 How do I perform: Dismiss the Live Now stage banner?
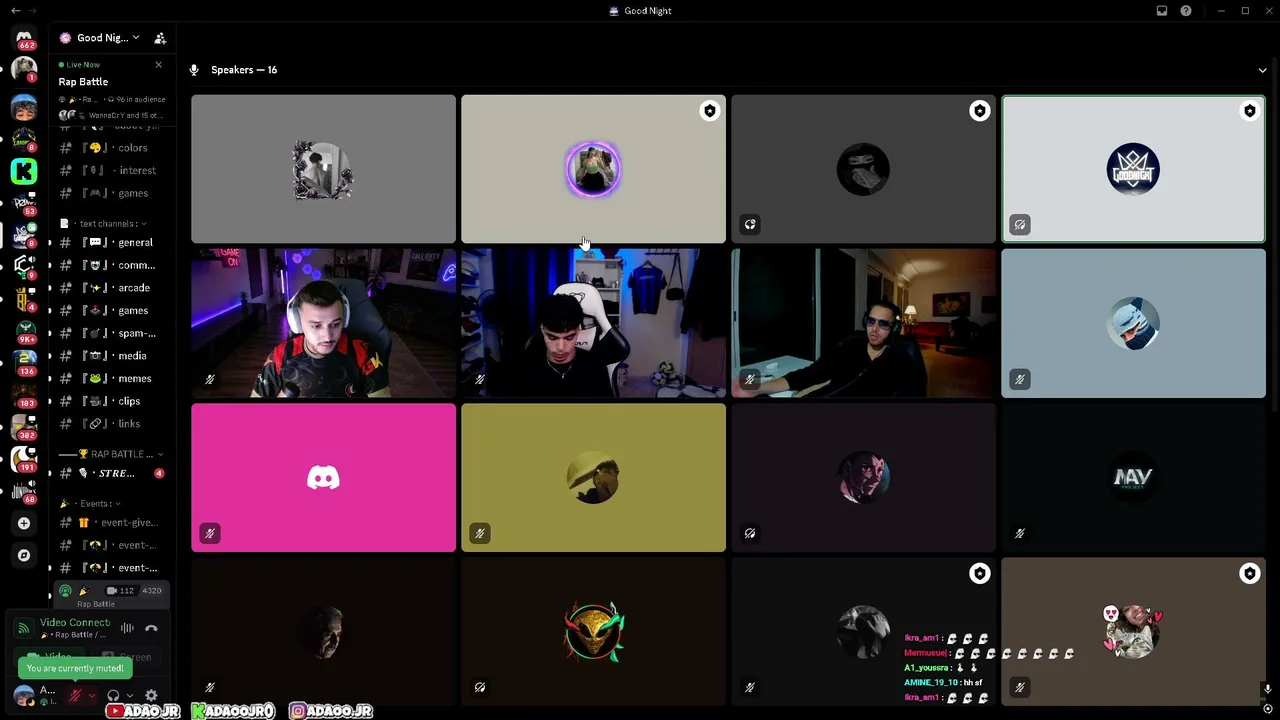click(x=158, y=65)
